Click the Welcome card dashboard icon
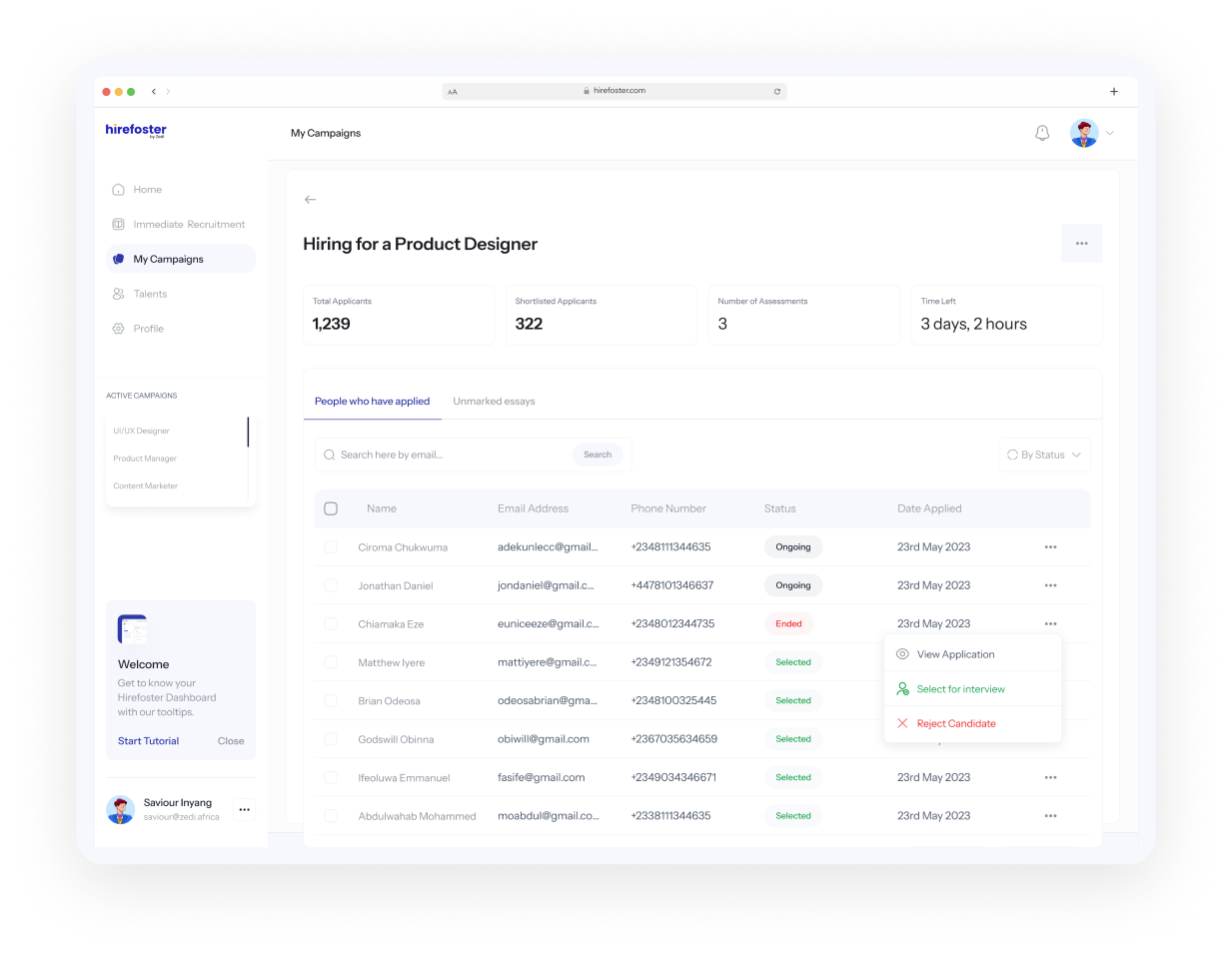1232x957 pixels. (x=133, y=629)
